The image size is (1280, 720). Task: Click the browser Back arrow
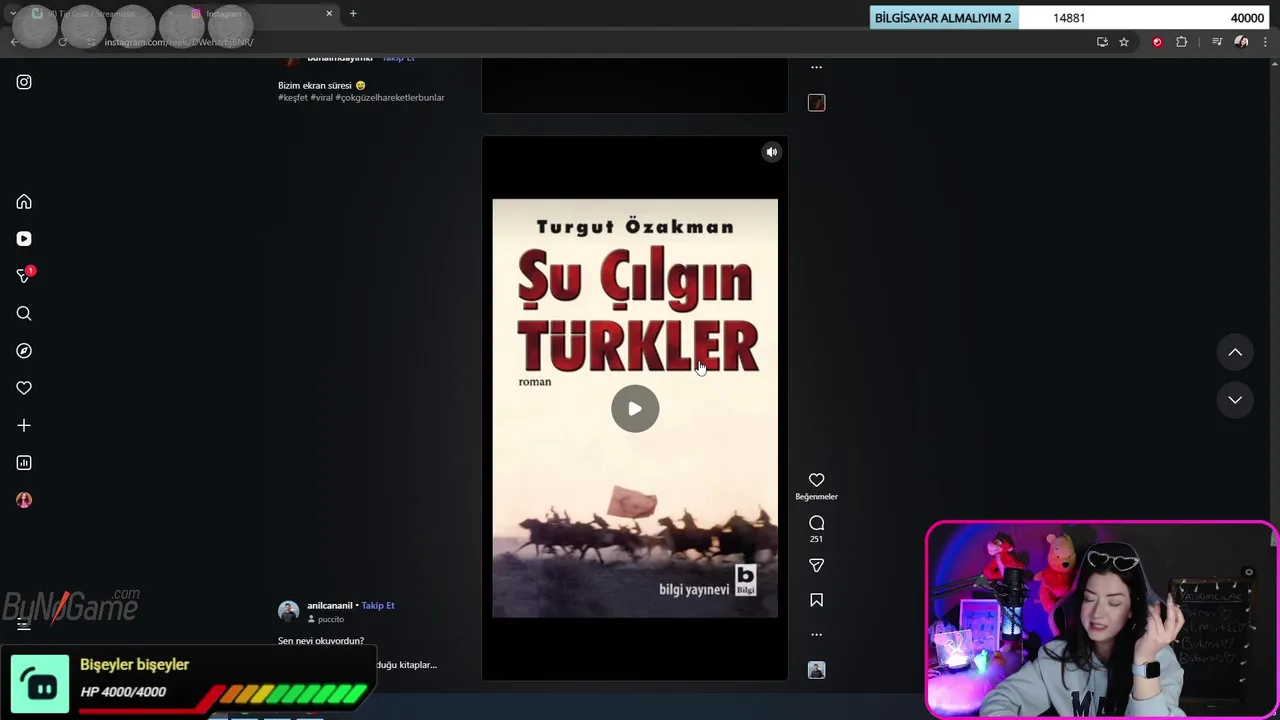[14, 42]
